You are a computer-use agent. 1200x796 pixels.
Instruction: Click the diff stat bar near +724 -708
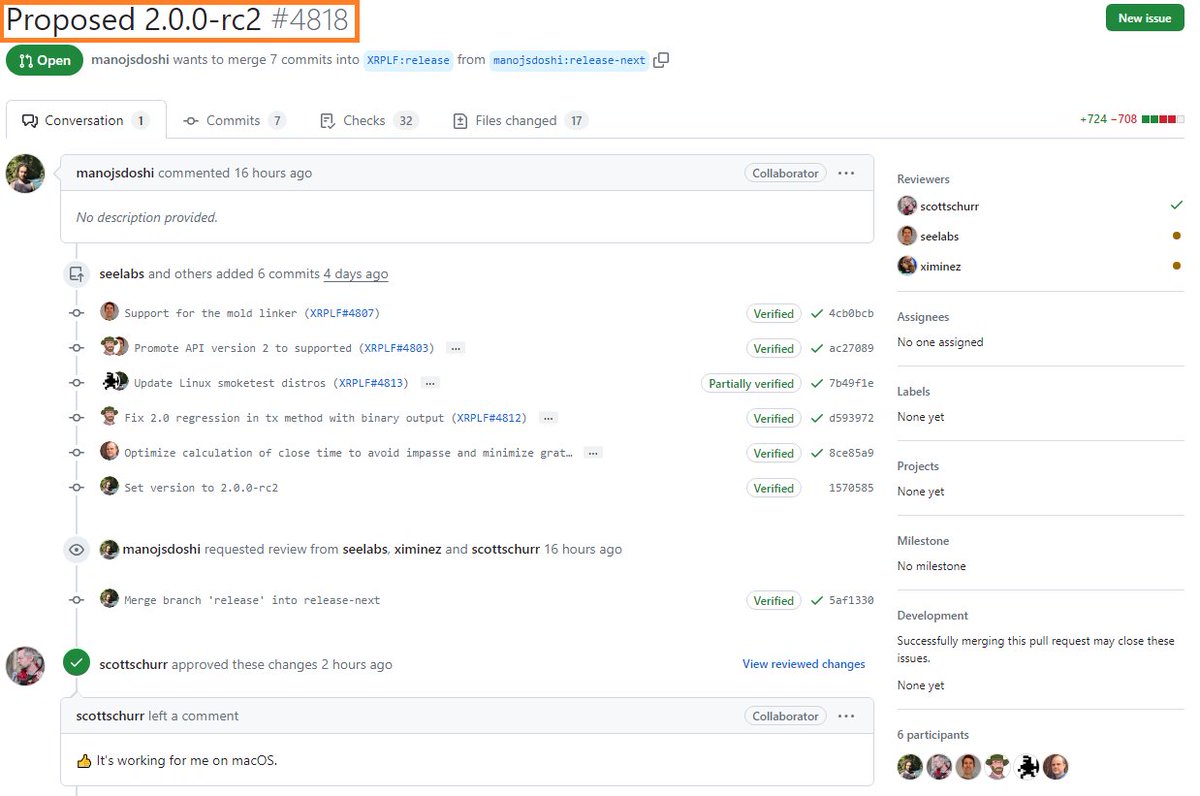[x=1163, y=118]
